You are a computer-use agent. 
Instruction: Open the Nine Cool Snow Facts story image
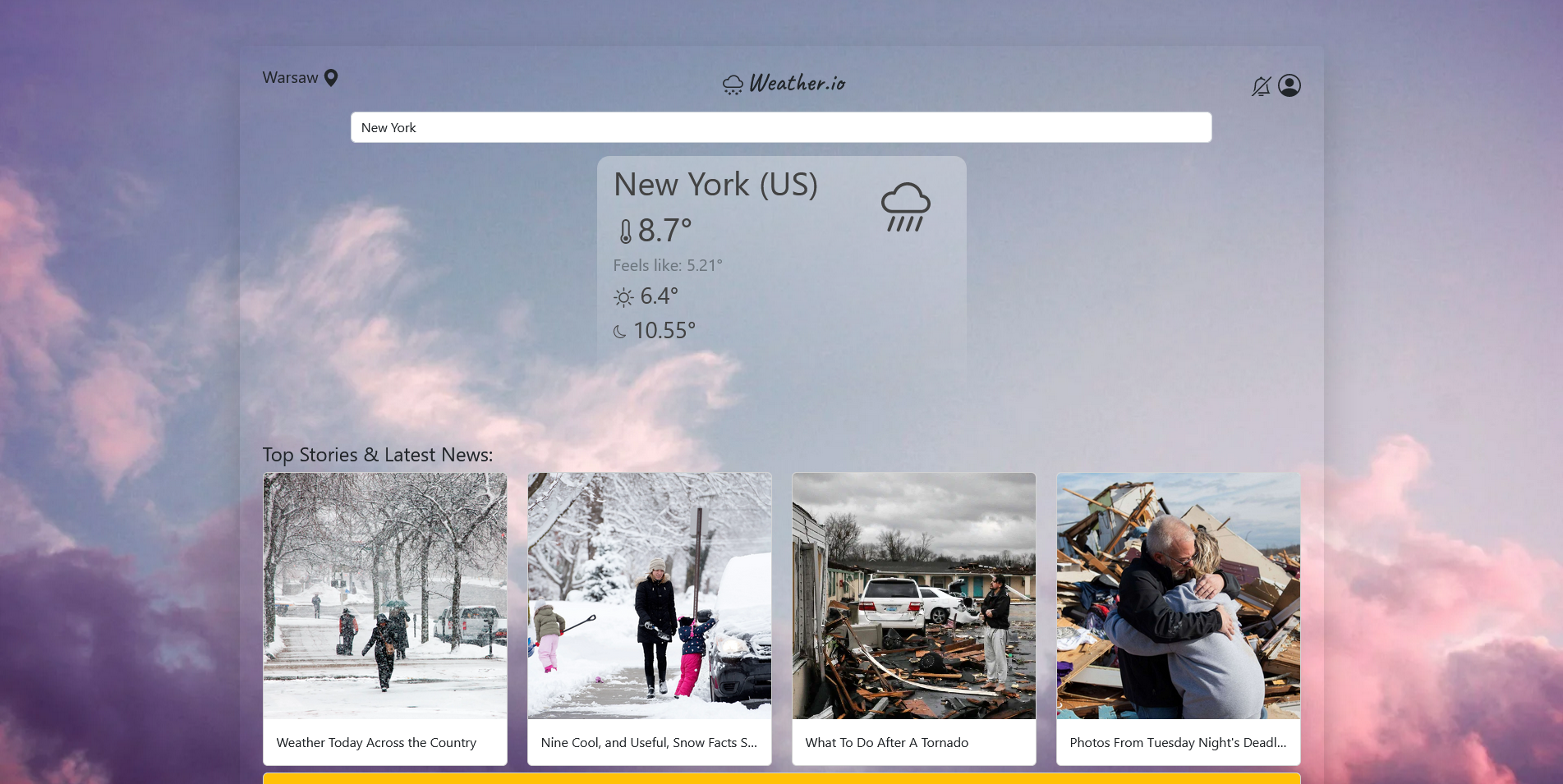650,596
